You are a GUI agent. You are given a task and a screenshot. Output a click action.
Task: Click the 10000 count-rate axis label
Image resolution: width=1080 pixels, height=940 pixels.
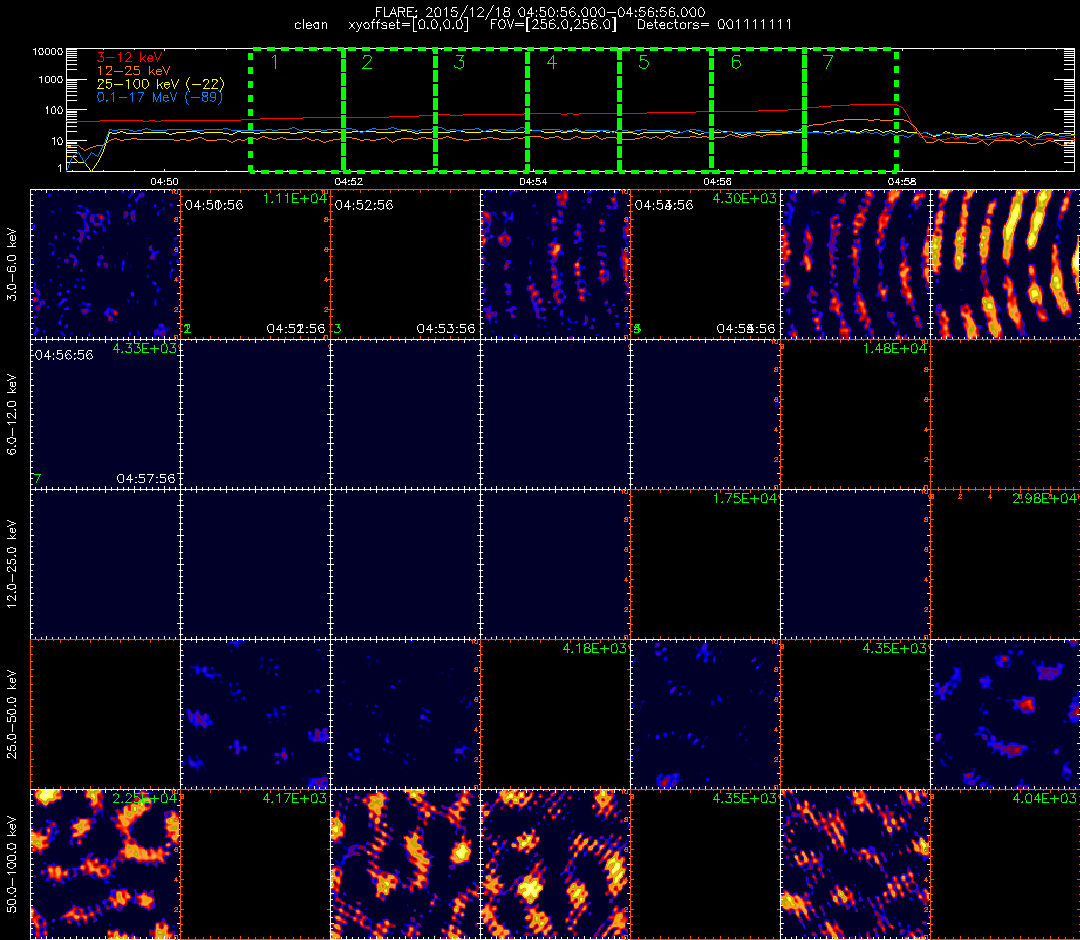click(x=49, y=52)
